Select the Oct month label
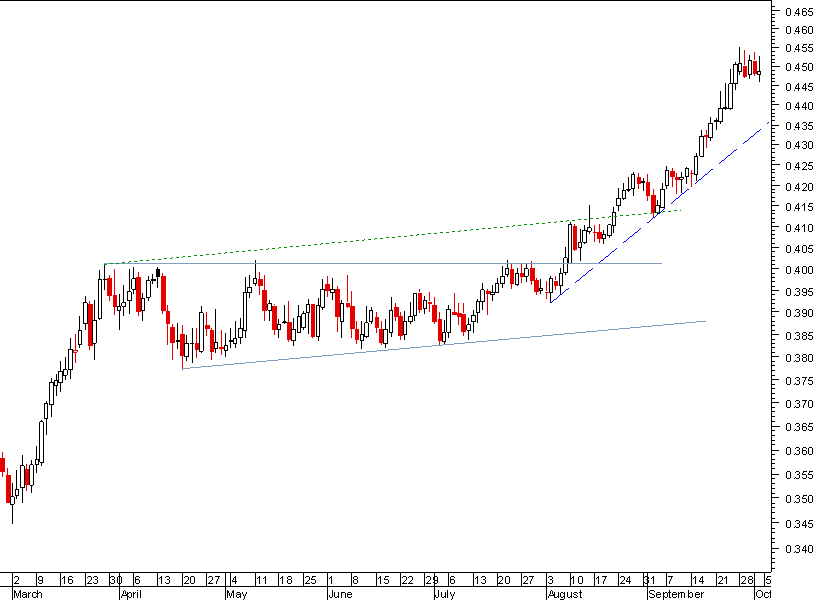 tap(763, 594)
